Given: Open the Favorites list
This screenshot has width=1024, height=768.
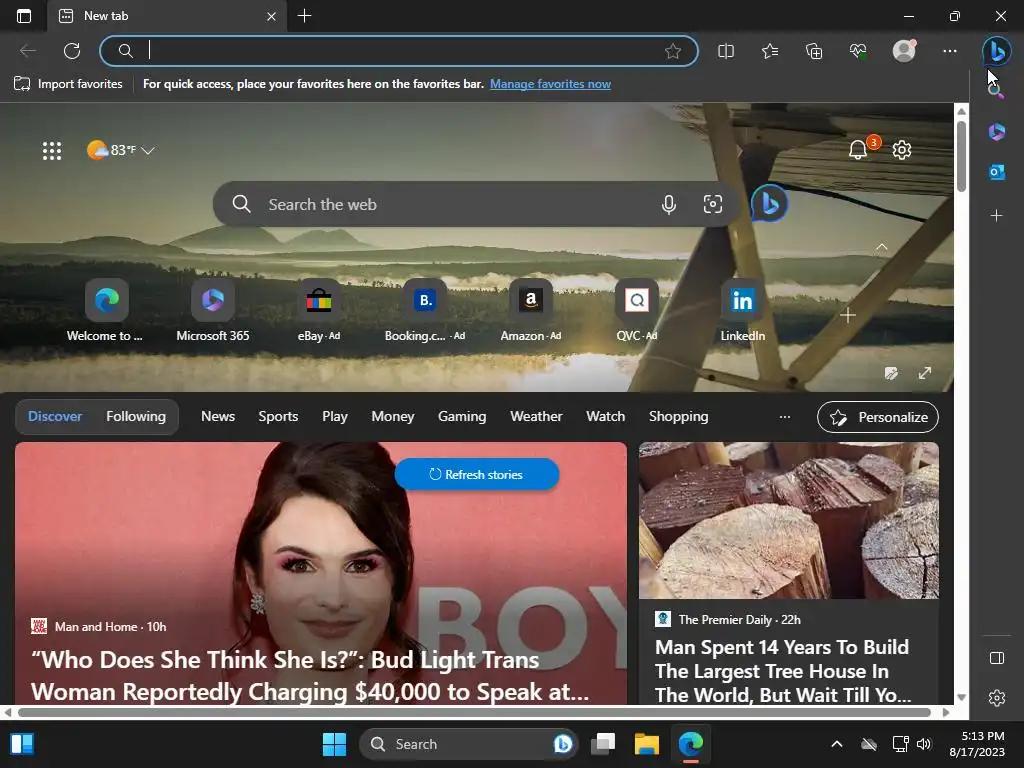Looking at the screenshot, I should pos(770,51).
